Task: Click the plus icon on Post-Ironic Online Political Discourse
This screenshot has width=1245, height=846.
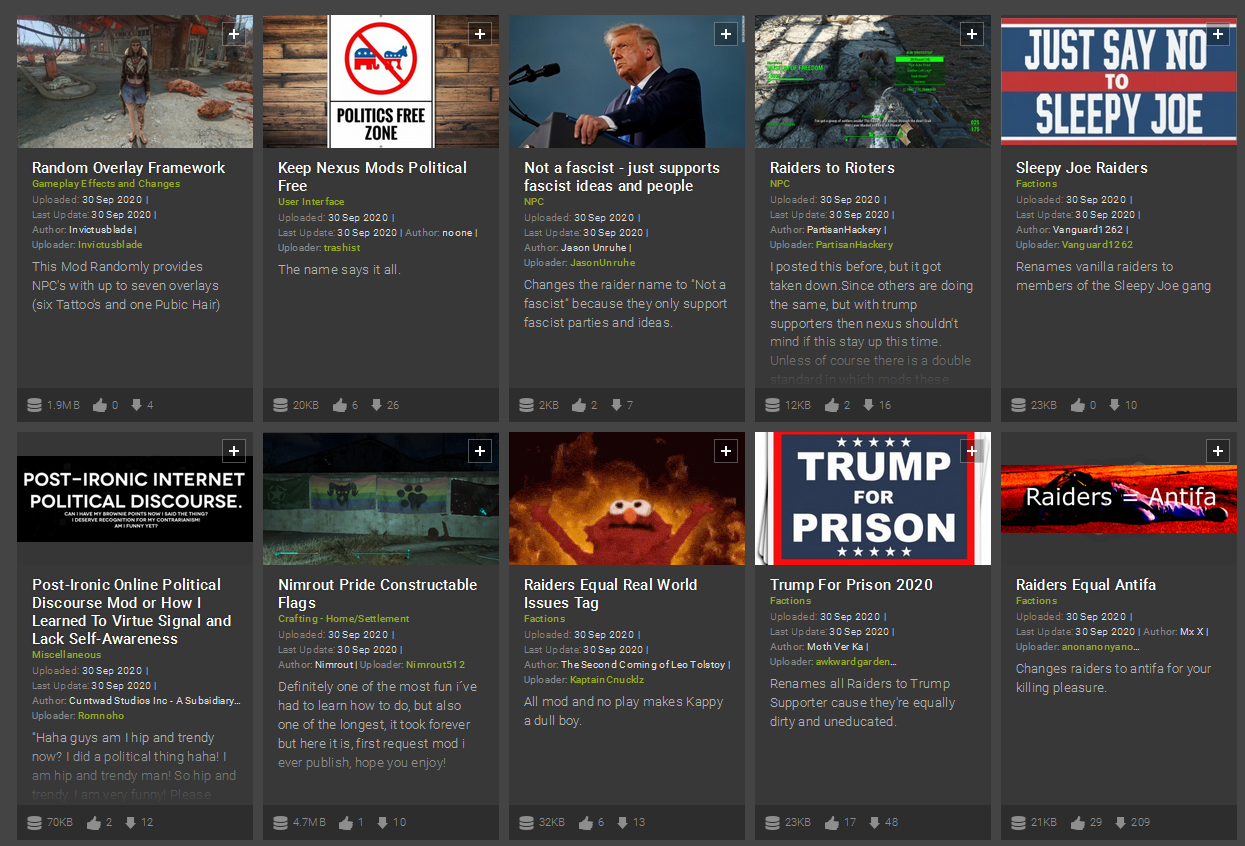Action: coord(234,451)
